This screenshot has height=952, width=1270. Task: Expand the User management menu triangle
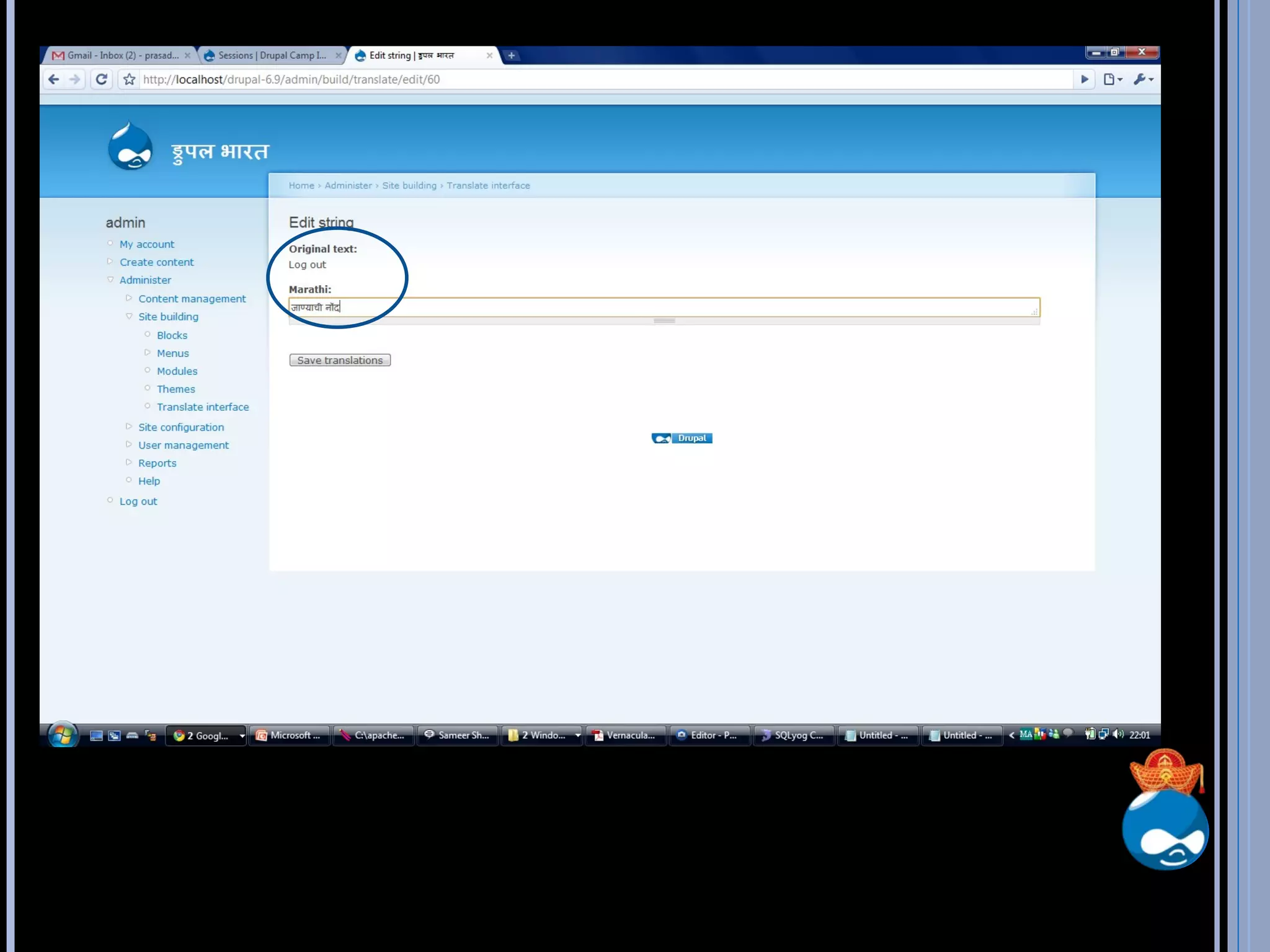click(x=129, y=444)
